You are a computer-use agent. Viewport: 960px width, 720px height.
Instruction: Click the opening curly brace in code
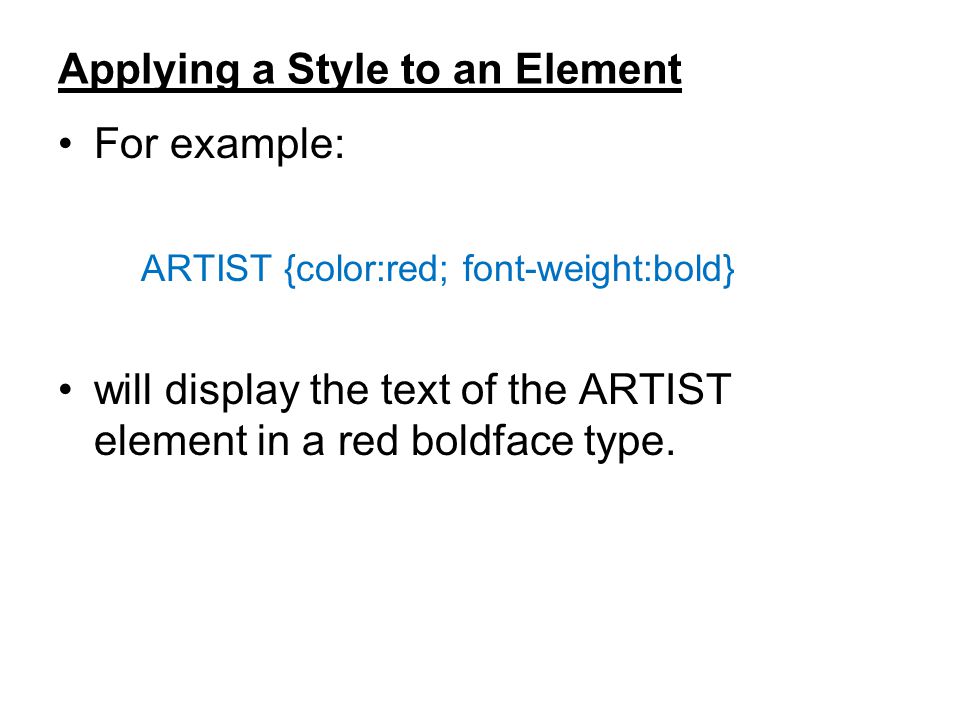[x=290, y=269]
